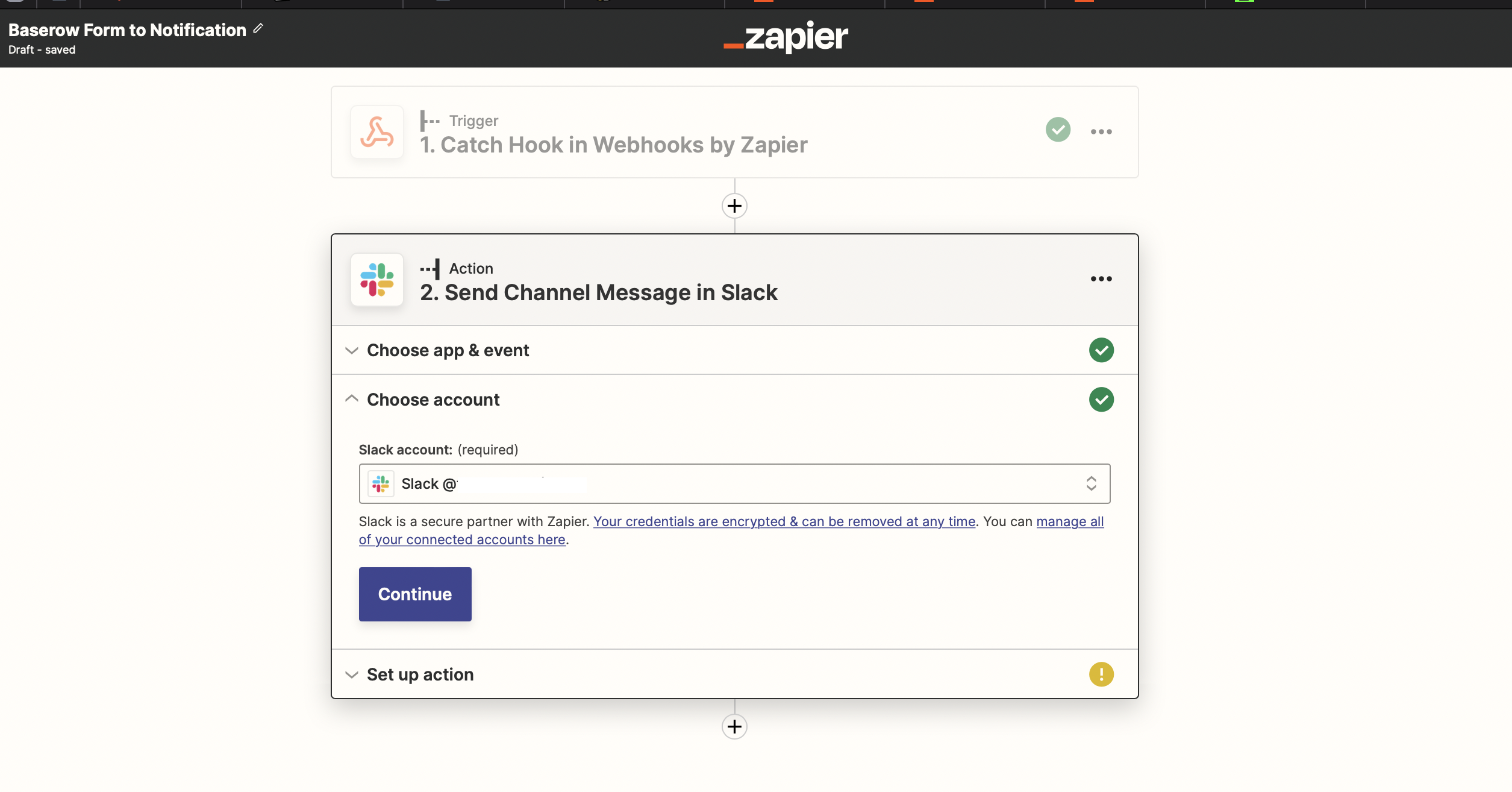
Task: Click the Slack app icon in the action header
Action: (x=377, y=280)
